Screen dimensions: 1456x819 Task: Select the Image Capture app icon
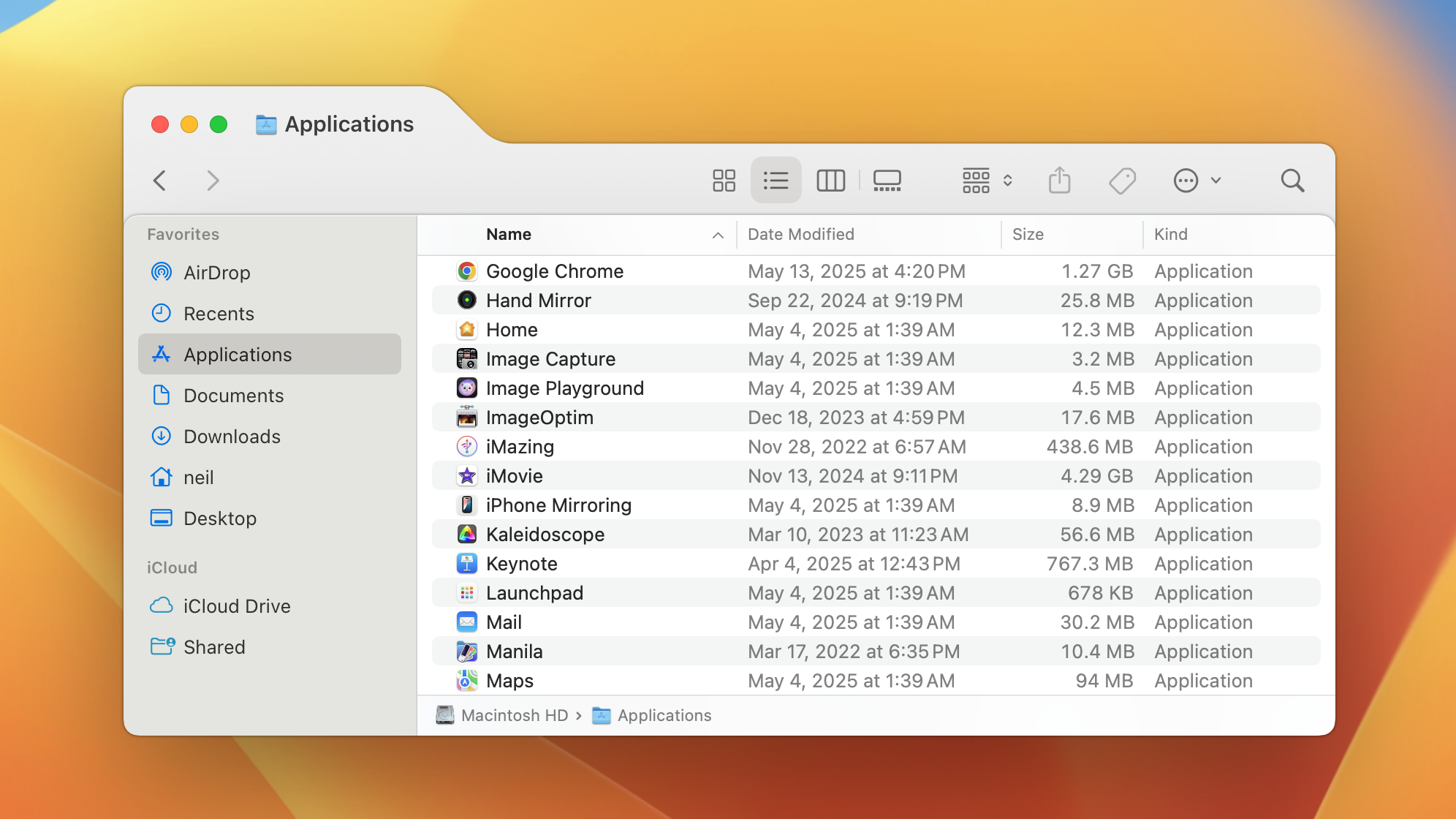click(x=467, y=359)
